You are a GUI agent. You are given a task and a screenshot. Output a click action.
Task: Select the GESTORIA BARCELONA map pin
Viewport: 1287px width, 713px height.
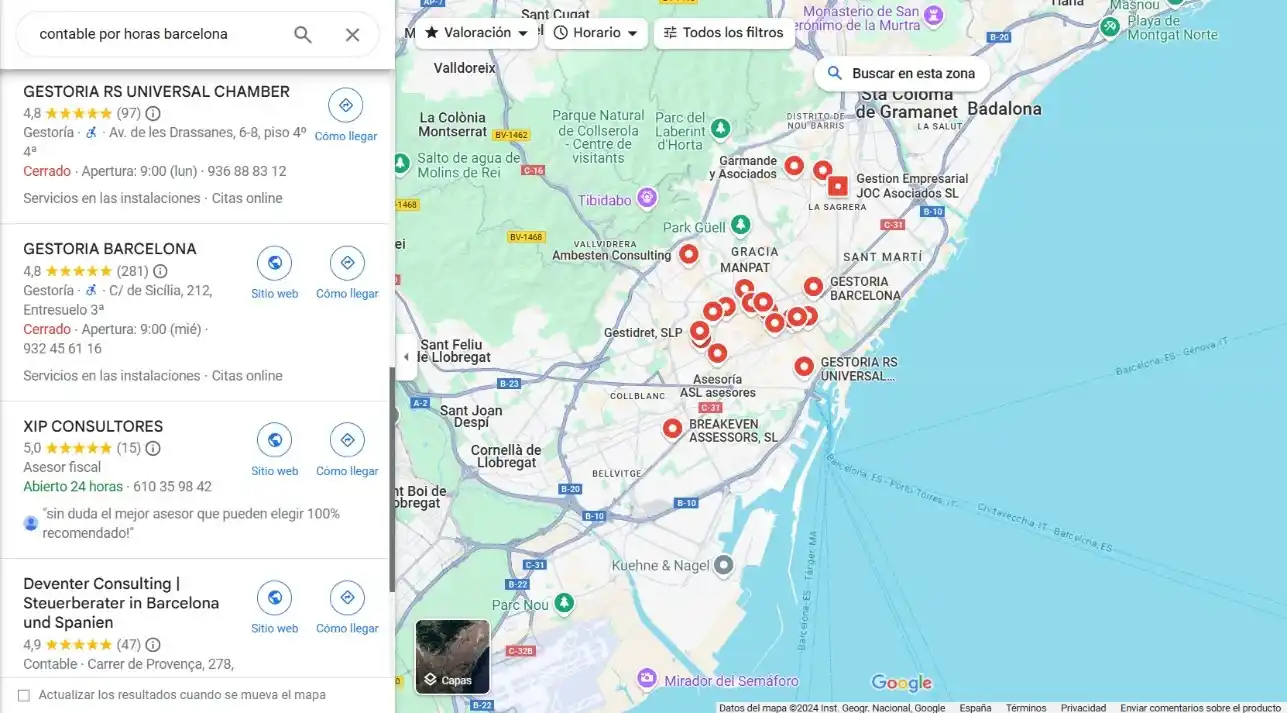point(813,287)
